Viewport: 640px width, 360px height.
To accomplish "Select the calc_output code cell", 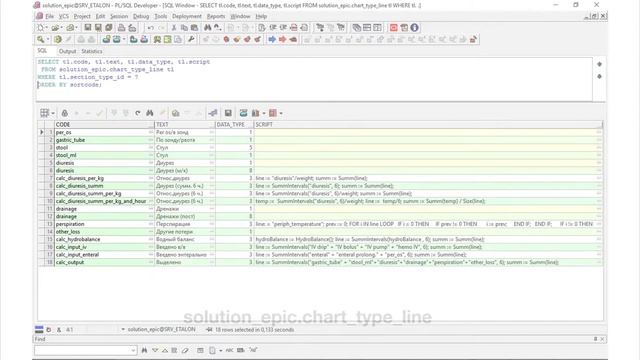I will click(104, 262).
